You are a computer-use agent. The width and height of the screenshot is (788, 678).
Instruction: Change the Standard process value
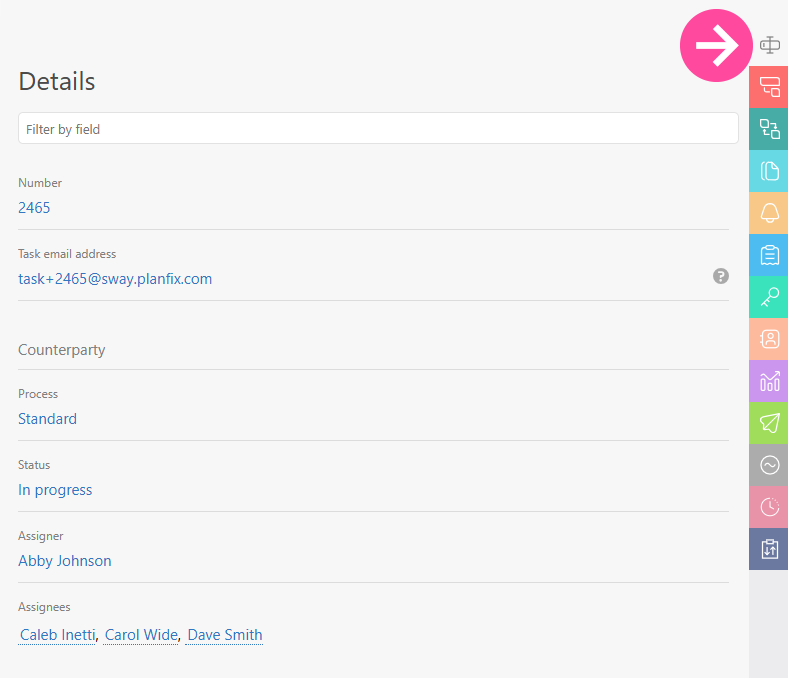click(x=47, y=419)
